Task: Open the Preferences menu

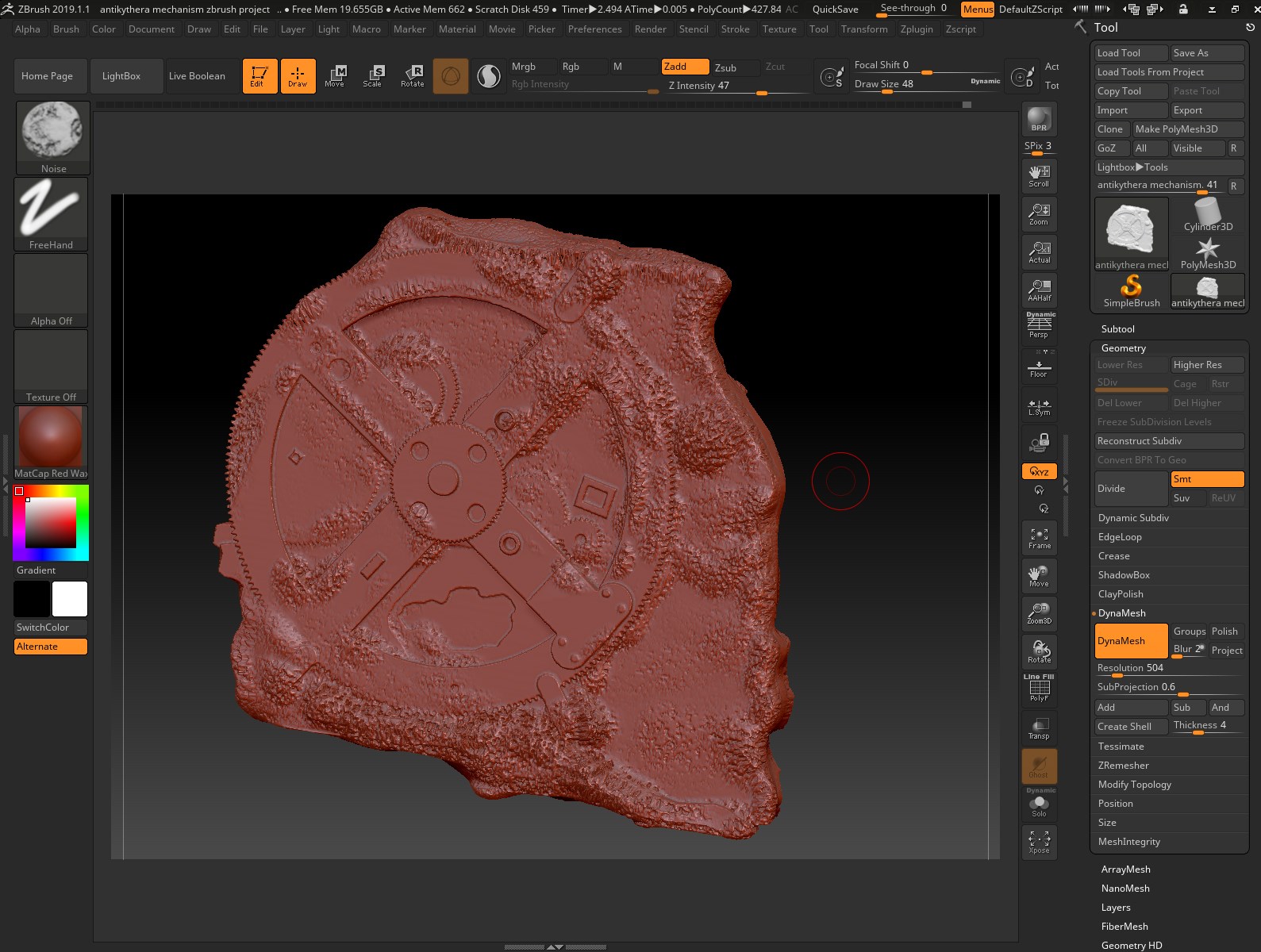Action: pos(594,29)
